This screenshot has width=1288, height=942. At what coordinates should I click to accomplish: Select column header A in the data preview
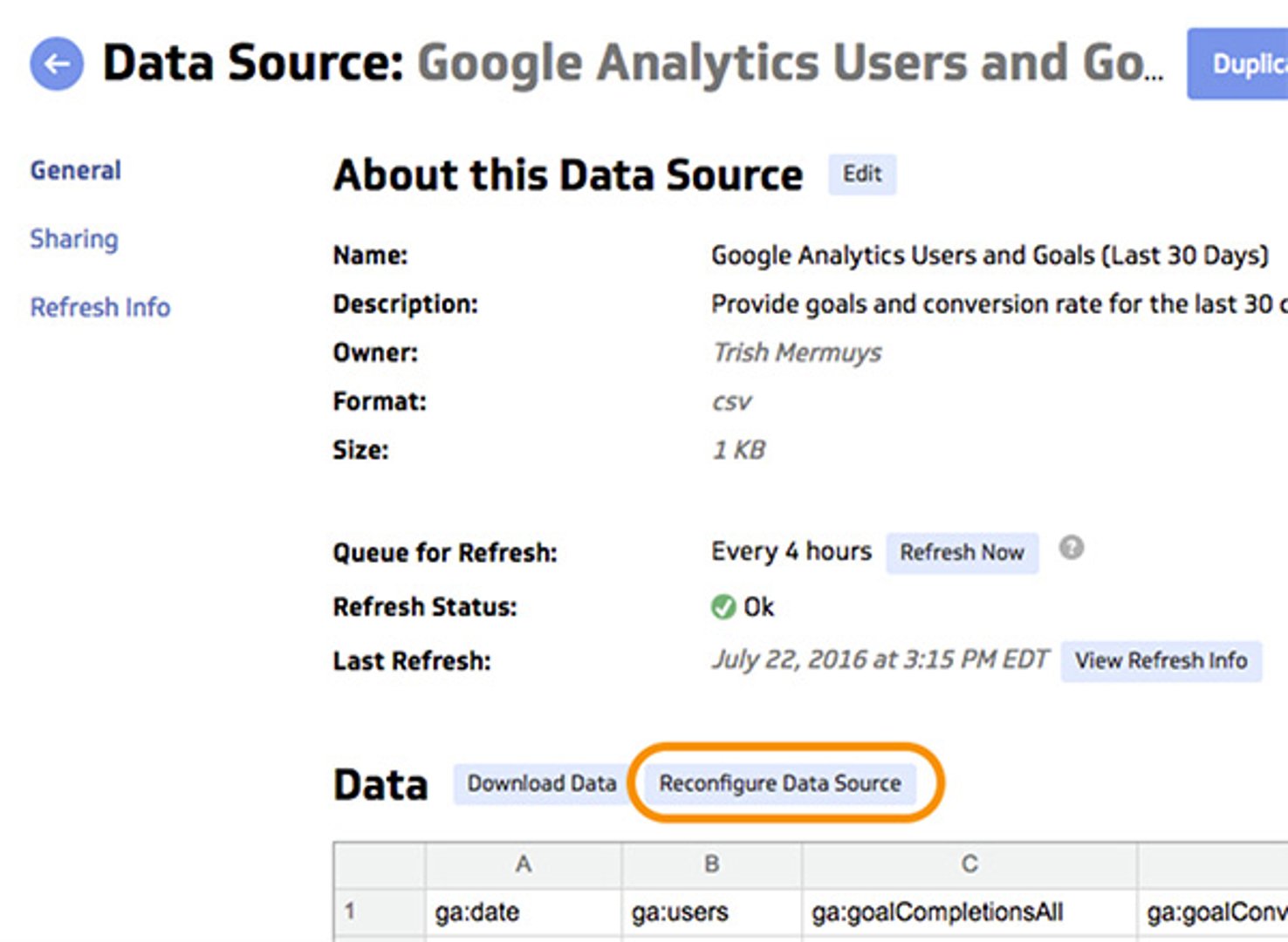pos(523,863)
